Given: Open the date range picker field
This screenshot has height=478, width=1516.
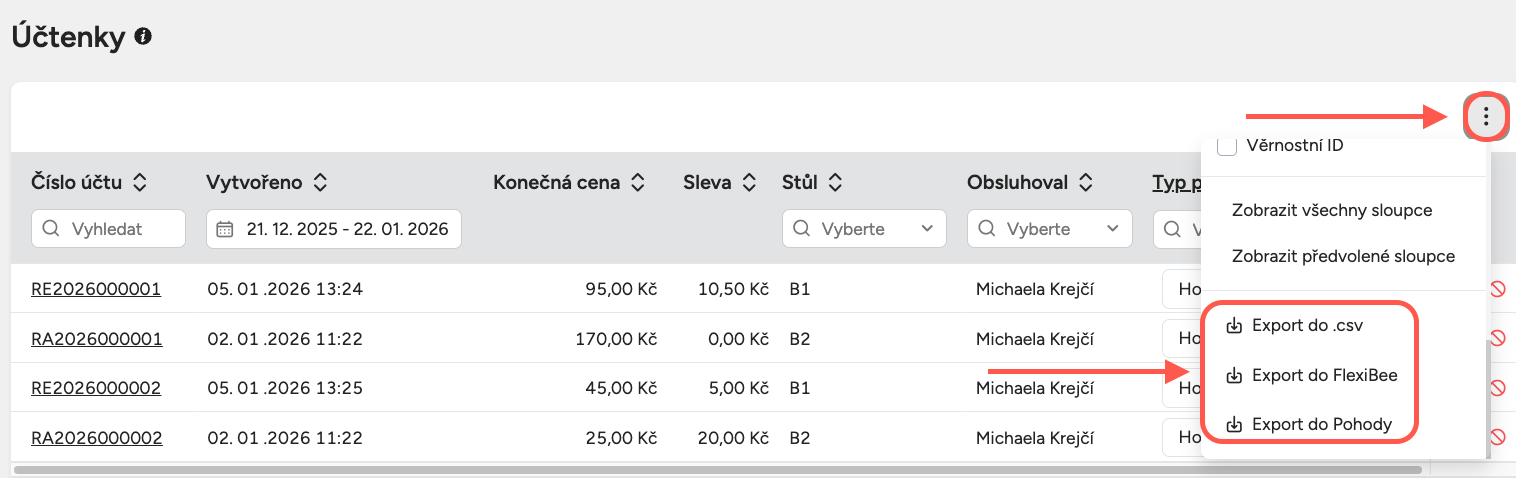Looking at the screenshot, I should pyautogui.click(x=333, y=229).
